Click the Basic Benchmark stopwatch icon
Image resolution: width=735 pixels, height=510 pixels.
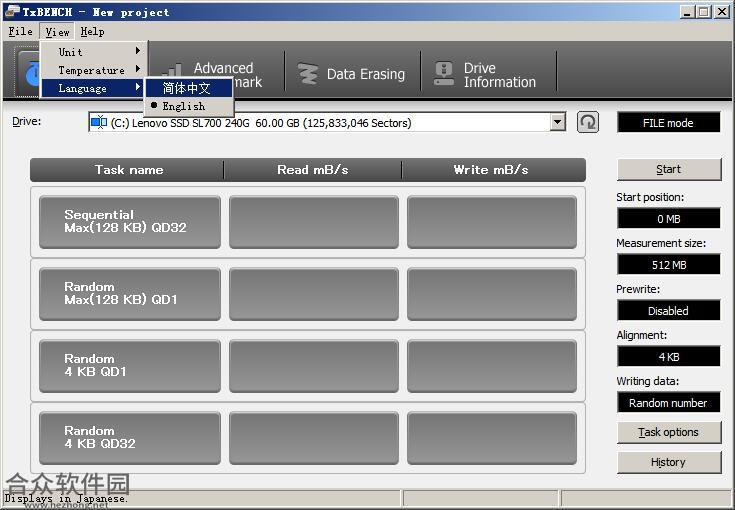tap(31, 72)
